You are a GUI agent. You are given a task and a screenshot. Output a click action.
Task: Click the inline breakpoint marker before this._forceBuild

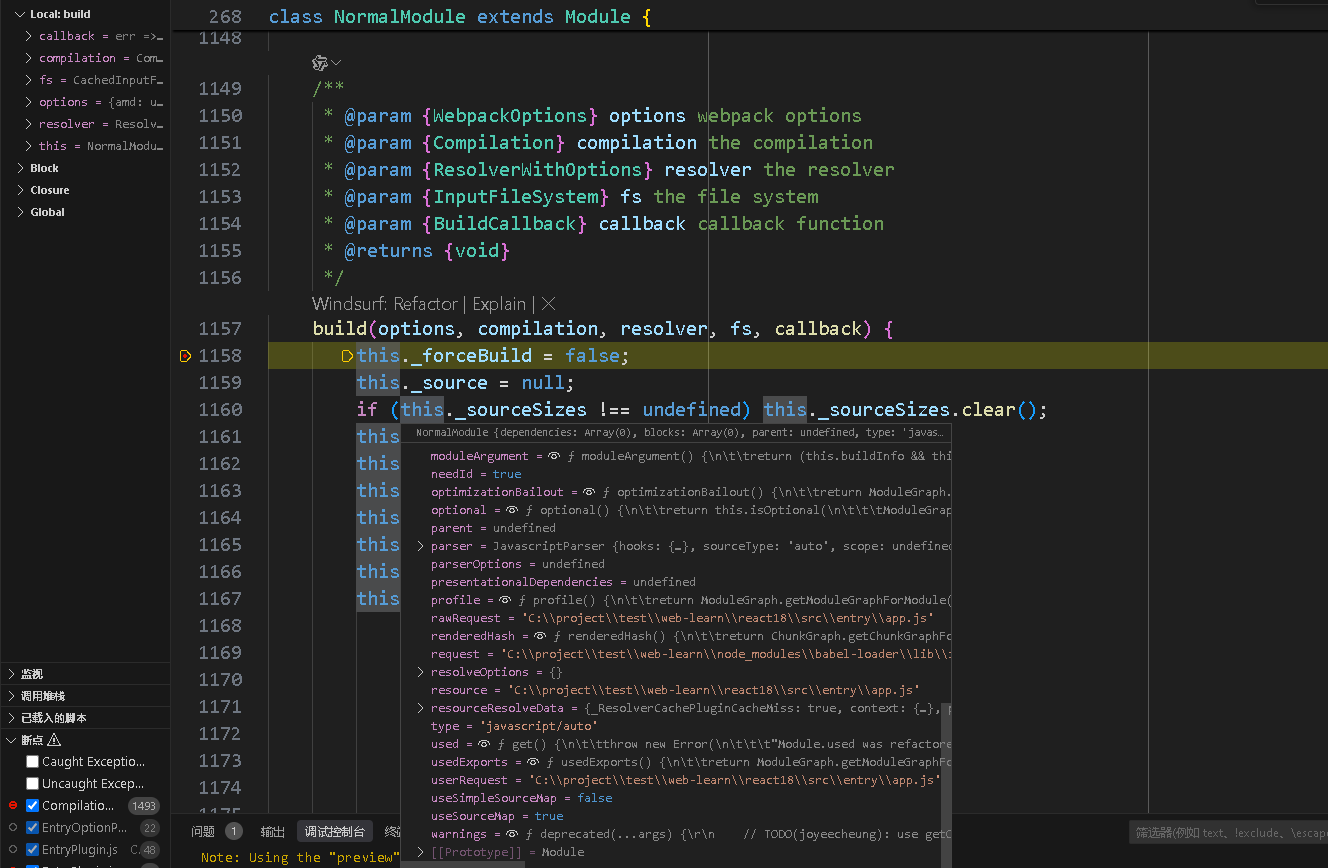click(348, 356)
